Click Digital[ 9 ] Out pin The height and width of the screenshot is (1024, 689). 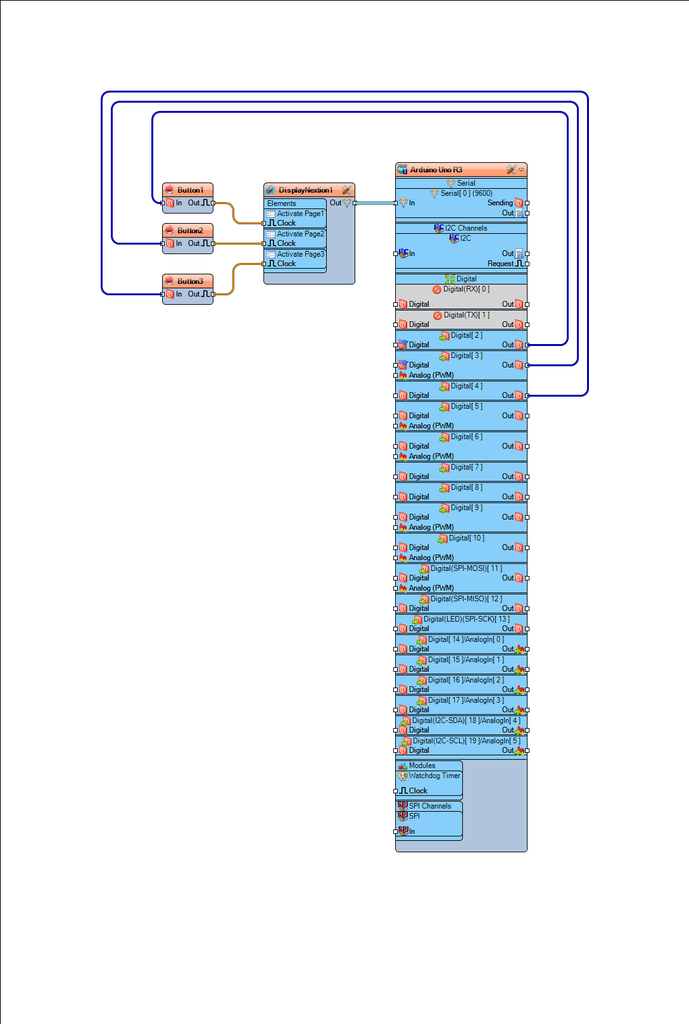(527, 517)
